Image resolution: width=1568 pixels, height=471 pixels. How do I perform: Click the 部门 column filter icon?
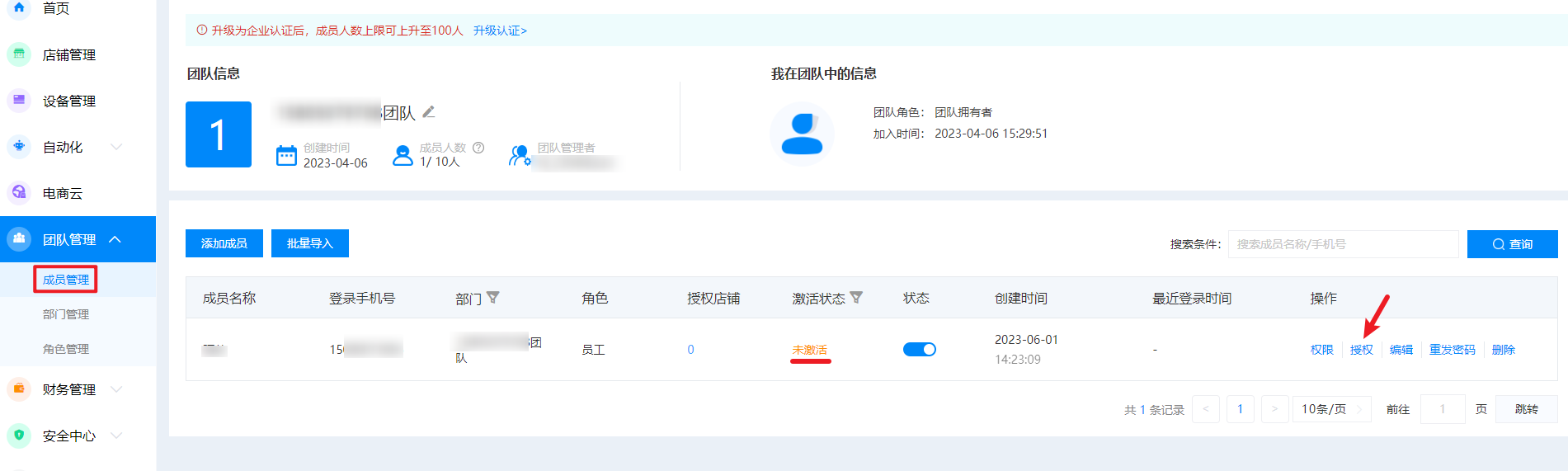[493, 298]
